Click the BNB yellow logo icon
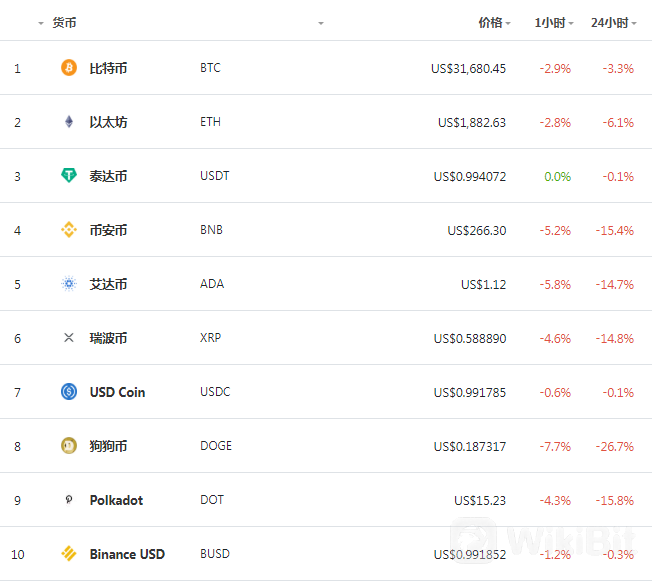652x582 pixels. [69, 229]
